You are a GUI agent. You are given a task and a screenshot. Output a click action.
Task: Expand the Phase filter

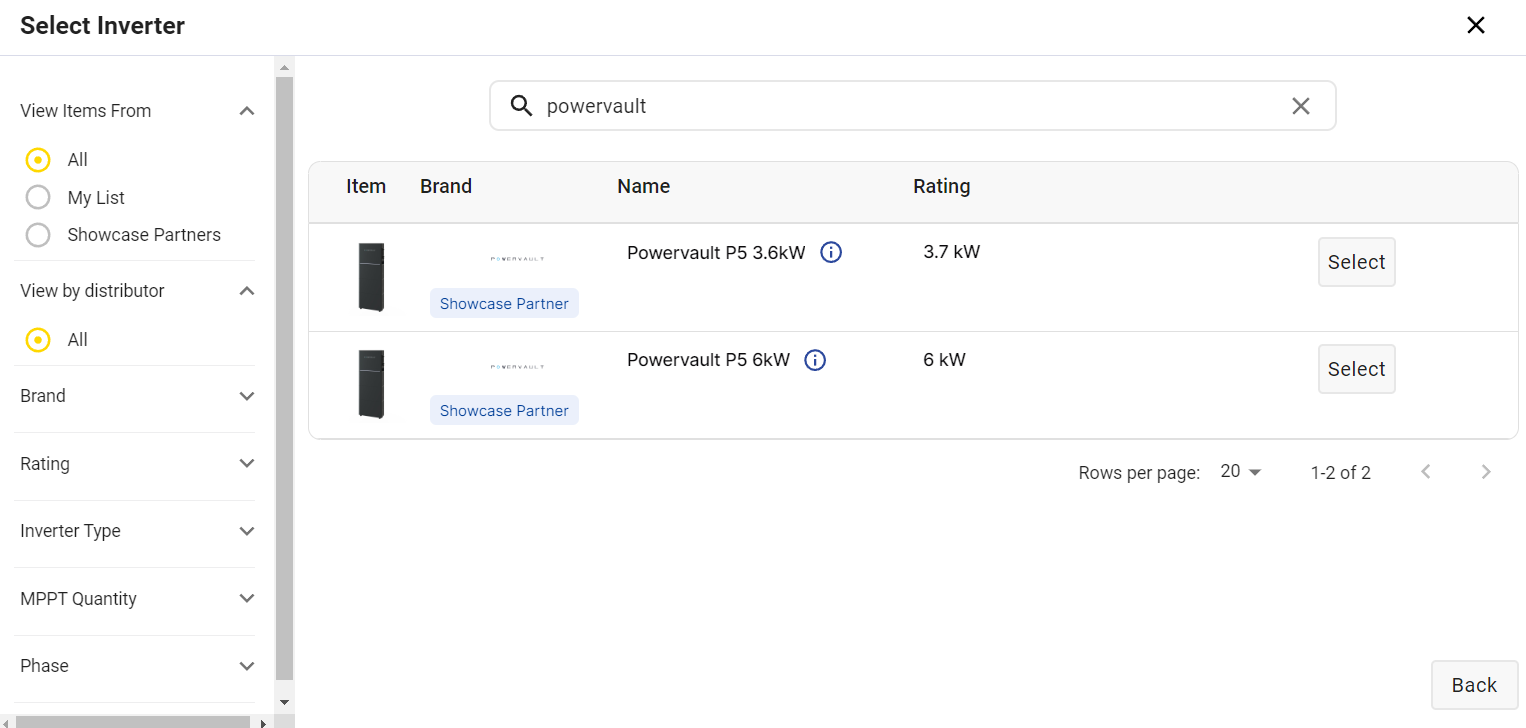tap(247, 666)
